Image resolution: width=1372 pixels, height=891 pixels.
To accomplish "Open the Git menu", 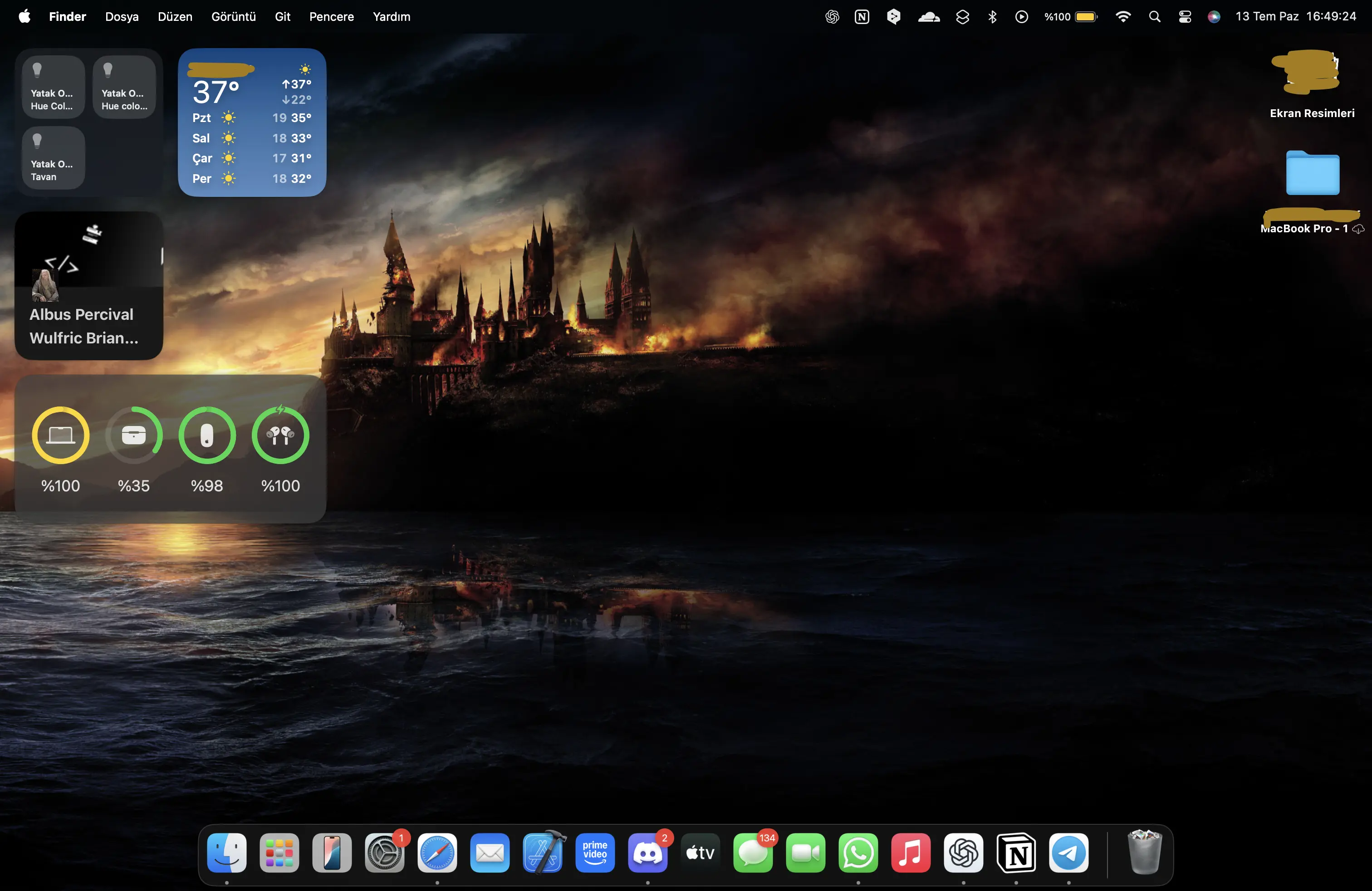I will pyautogui.click(x=283, y=17).
